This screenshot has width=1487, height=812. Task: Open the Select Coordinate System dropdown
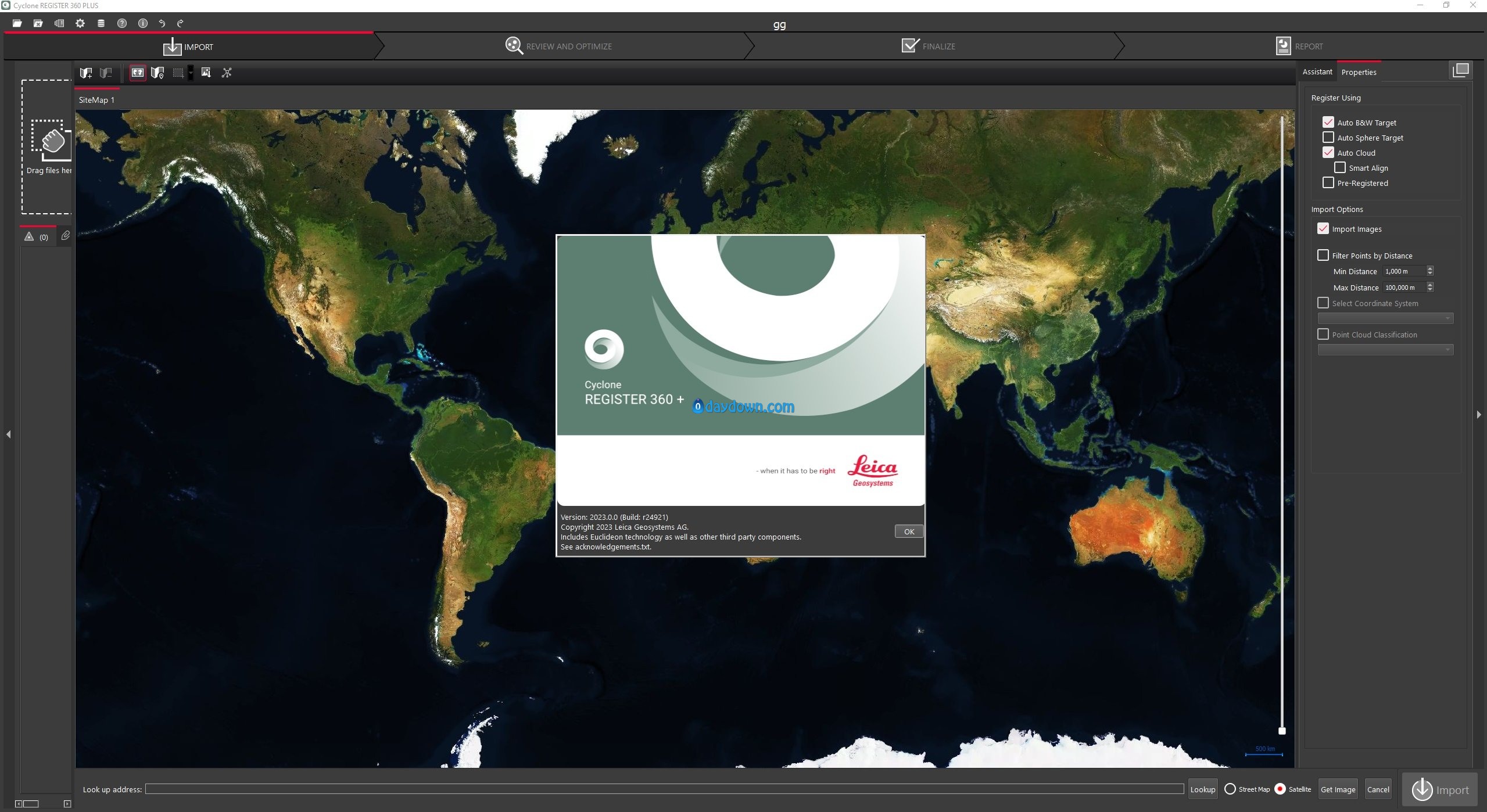(1385, 318)
